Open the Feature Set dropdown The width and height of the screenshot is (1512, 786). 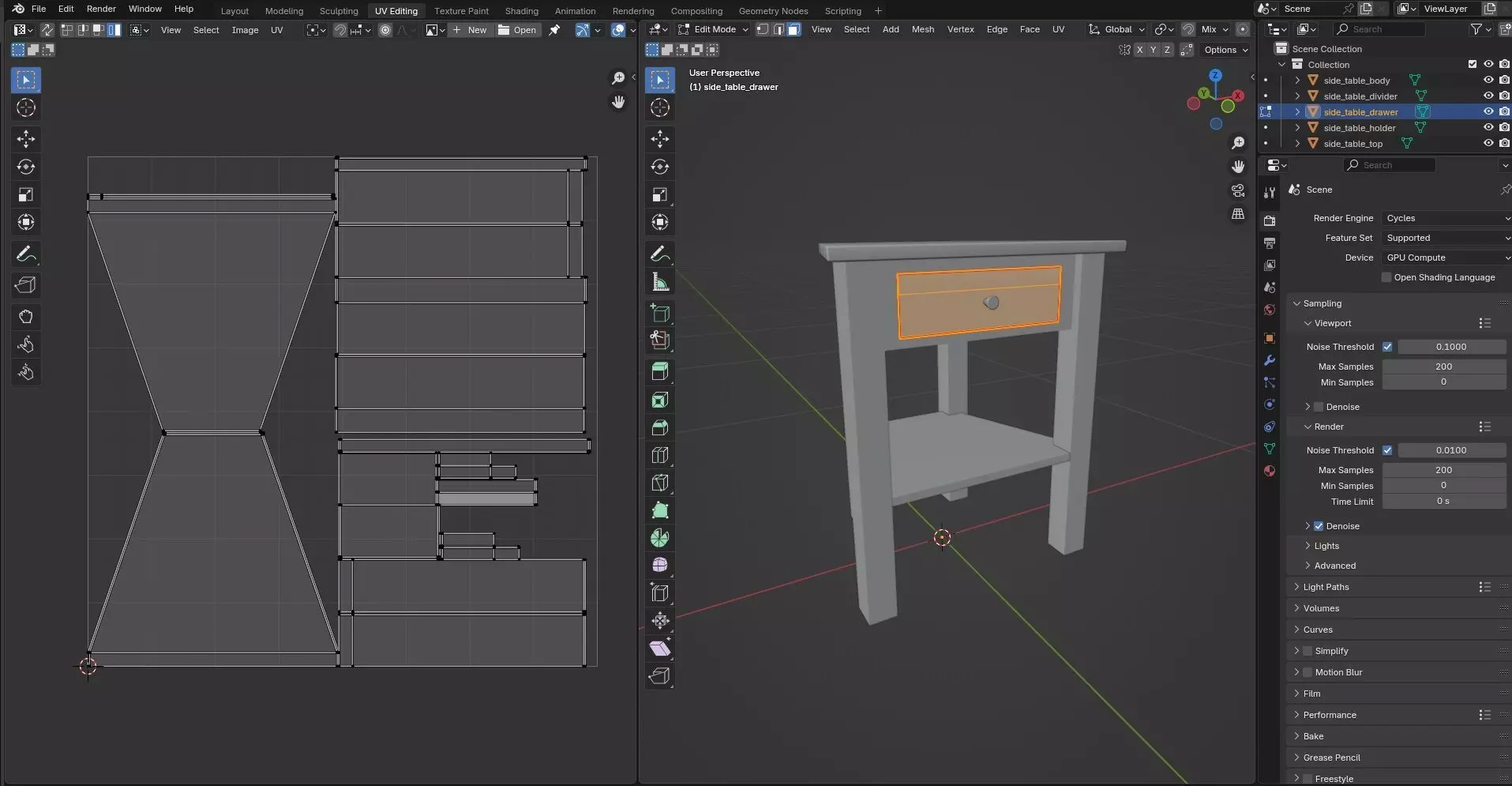tap(1446, 238)
